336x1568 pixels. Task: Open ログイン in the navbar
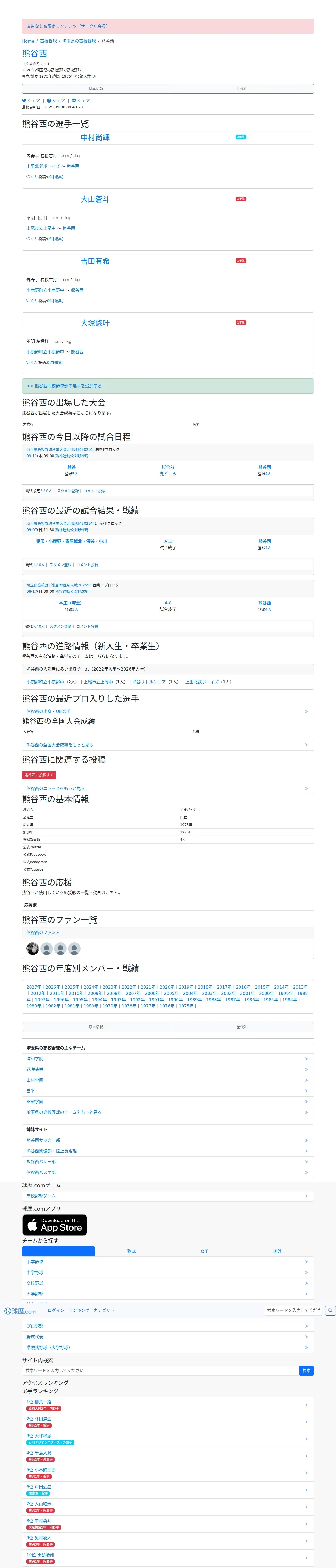[x=56, y=1311]
